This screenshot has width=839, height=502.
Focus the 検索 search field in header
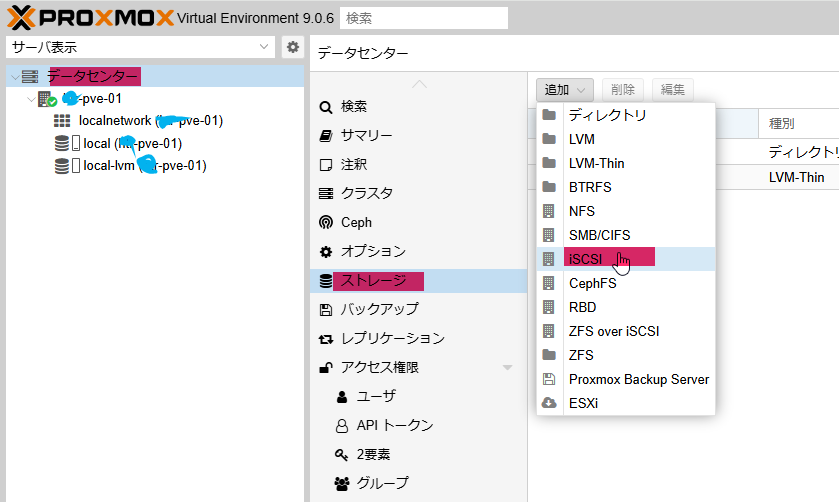tap(424, 18)
